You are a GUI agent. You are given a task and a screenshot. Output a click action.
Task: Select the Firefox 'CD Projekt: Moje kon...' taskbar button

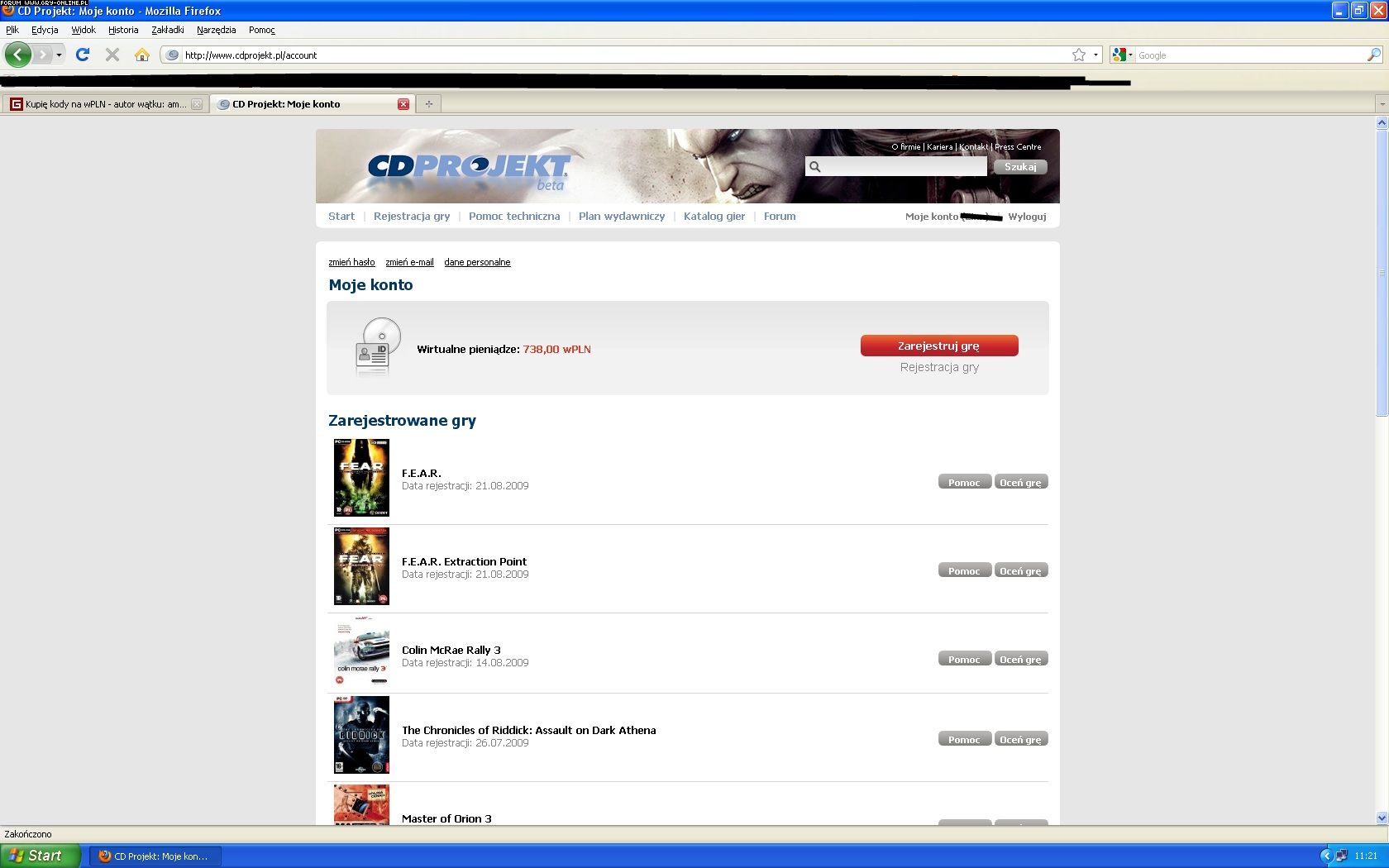click(x=157, y=856)
